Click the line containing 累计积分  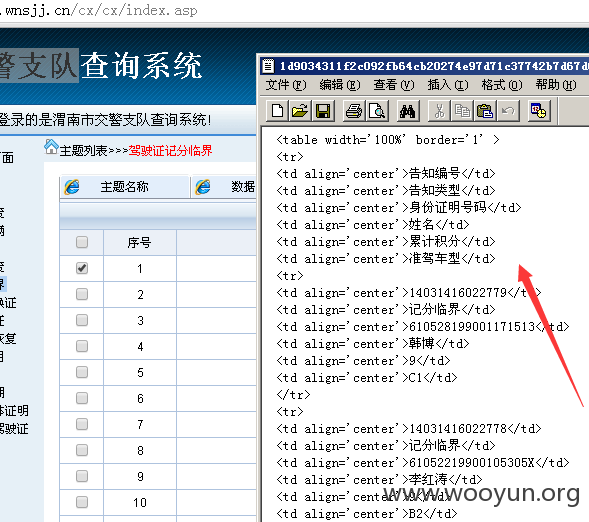(x=386, y=241)
